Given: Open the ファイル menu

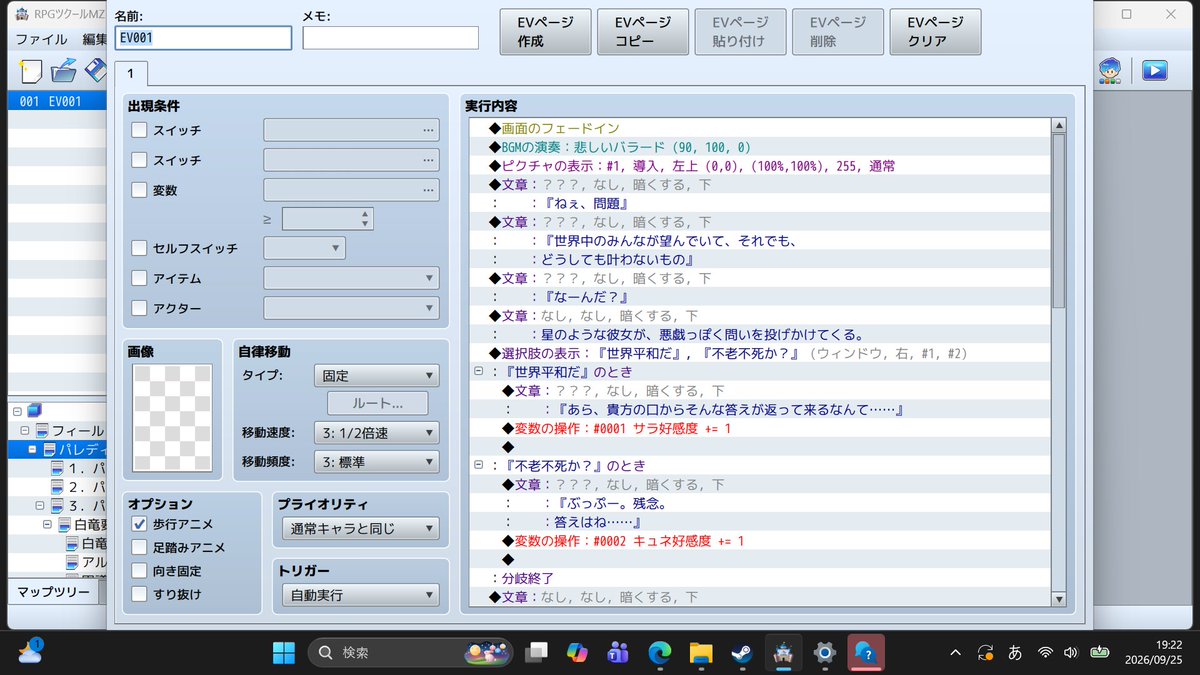Looking at the screenshot, I should 41,39.
